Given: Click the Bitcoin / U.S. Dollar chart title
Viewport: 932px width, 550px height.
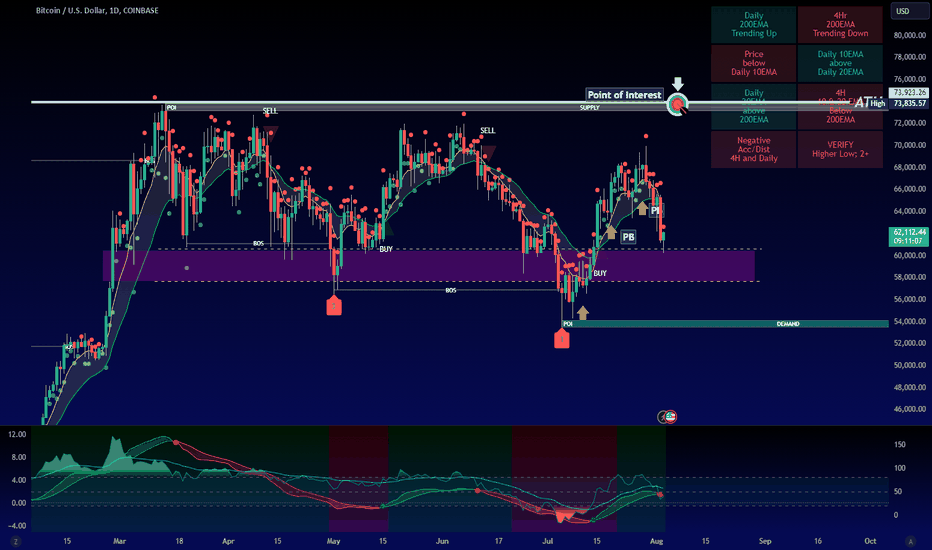Looking at the screenshot, I should 97,10.
